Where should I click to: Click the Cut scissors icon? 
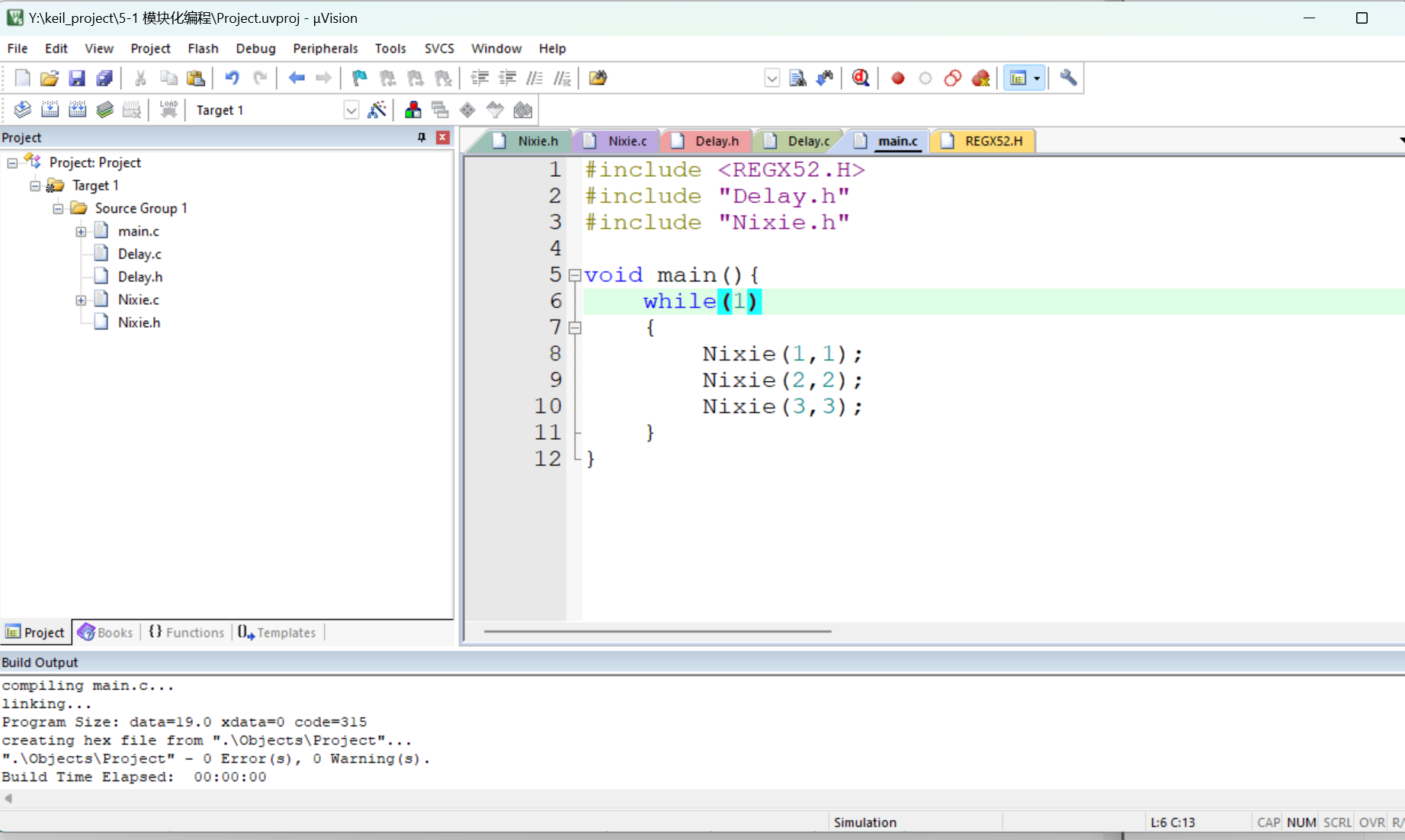[140, 78]
